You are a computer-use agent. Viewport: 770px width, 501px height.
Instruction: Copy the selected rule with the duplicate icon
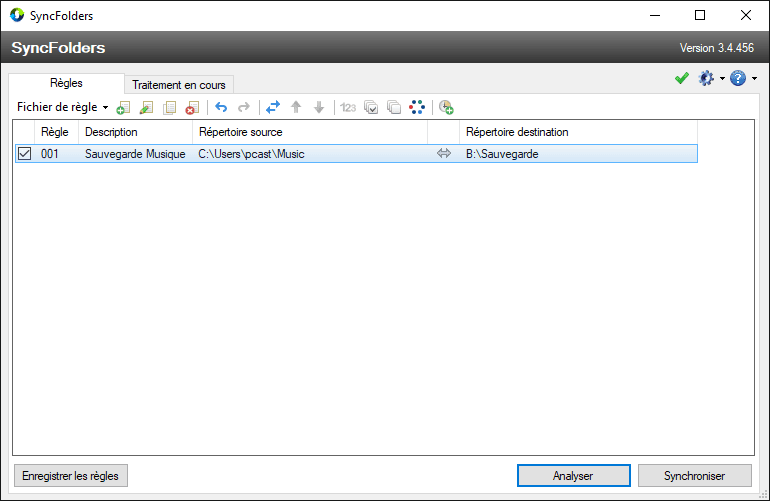pos(169,107)
